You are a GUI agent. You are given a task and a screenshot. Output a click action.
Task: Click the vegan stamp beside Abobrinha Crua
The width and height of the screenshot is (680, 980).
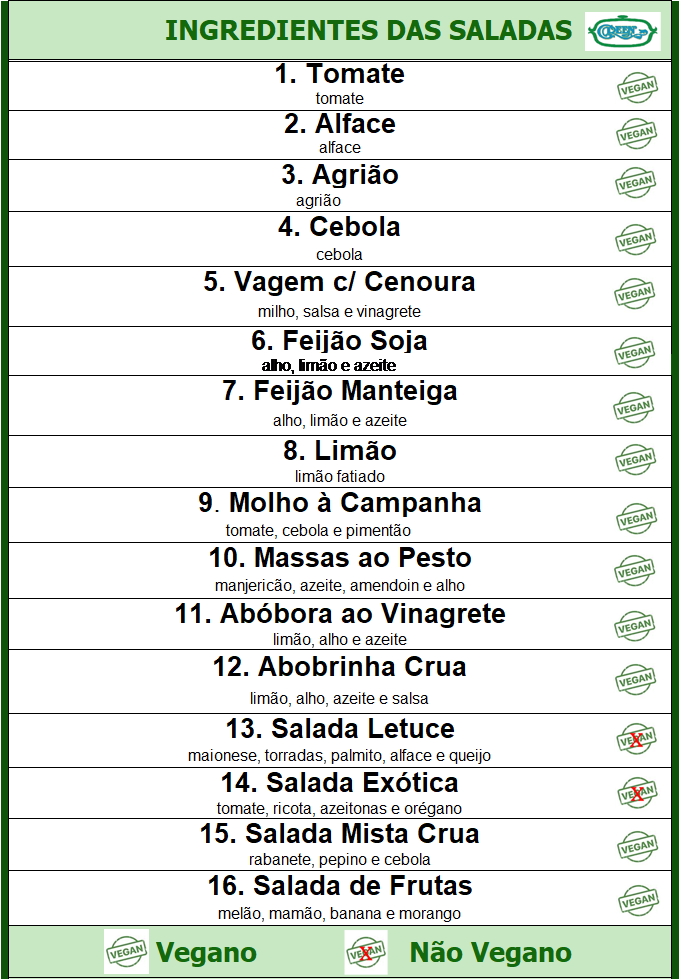636,680
